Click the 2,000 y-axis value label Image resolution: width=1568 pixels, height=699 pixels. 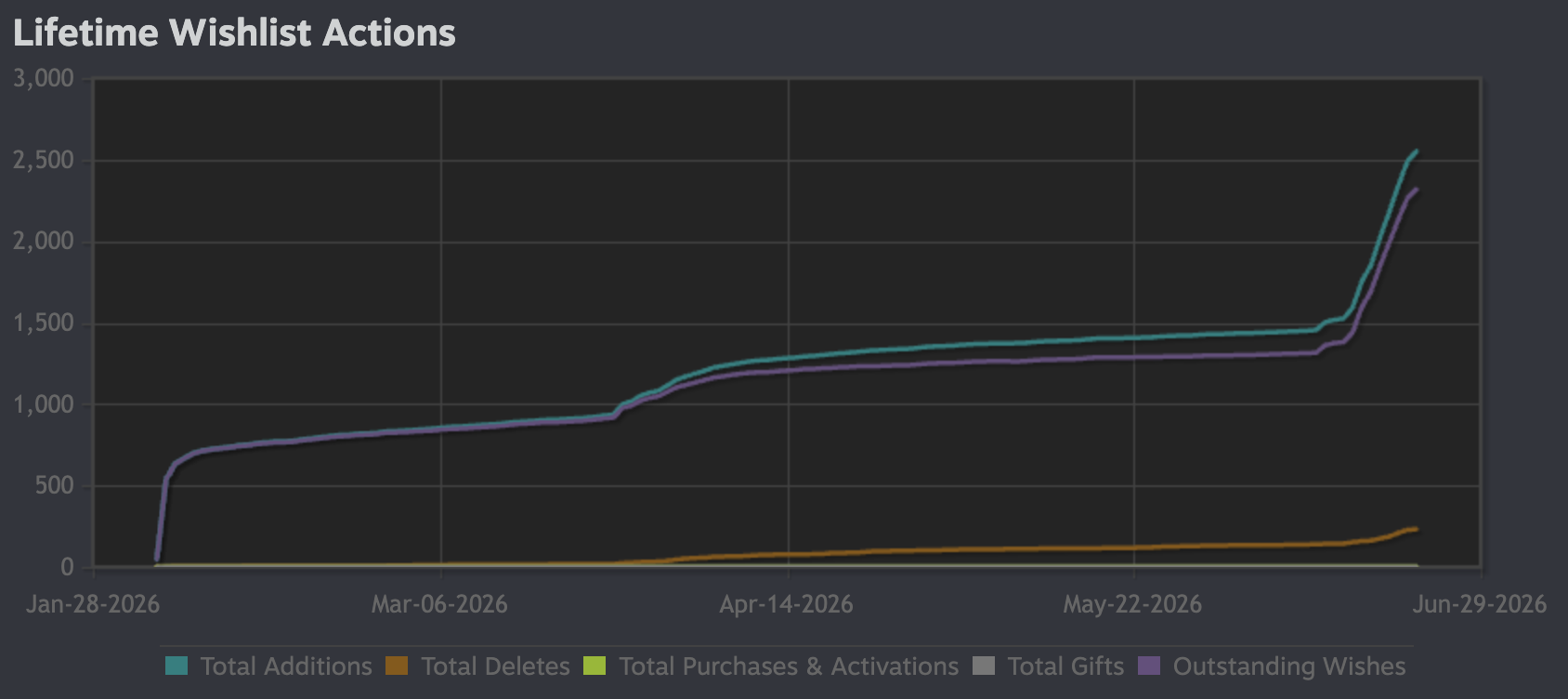44,242
